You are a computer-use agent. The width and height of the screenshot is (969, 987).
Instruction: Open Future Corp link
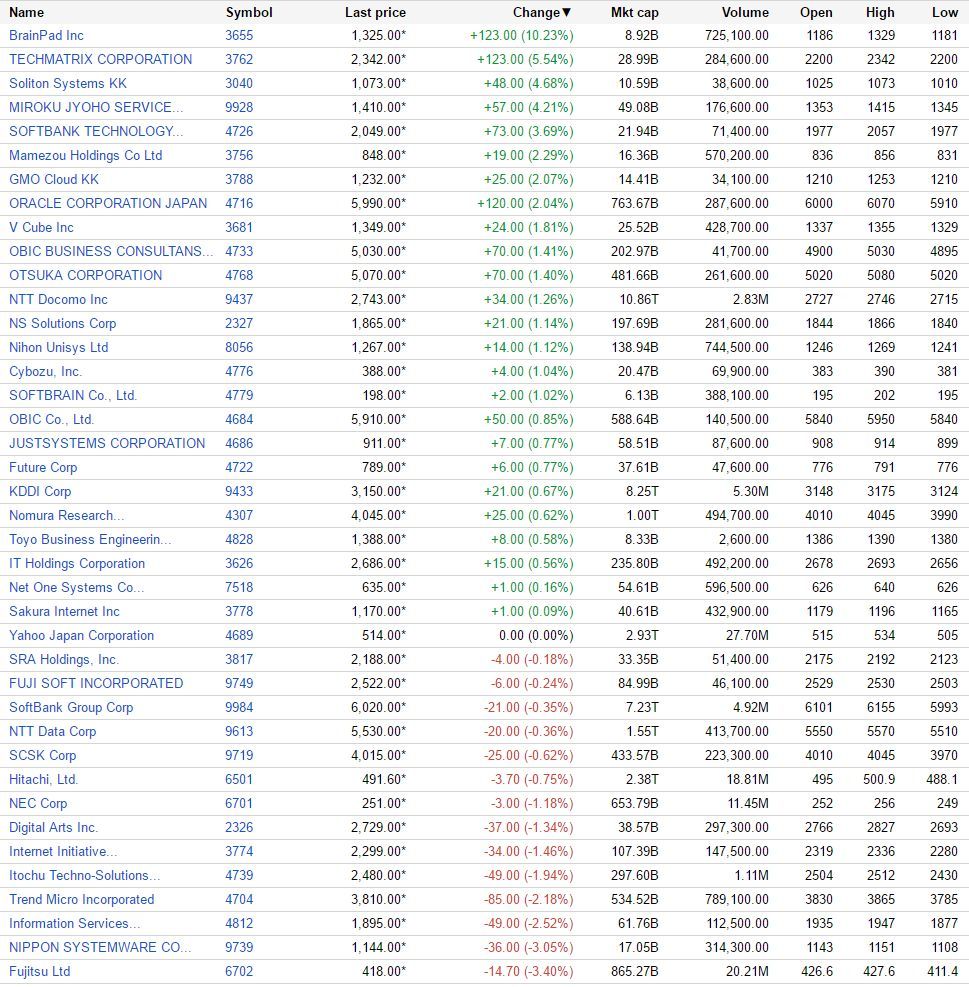click(x=43, y=467)
